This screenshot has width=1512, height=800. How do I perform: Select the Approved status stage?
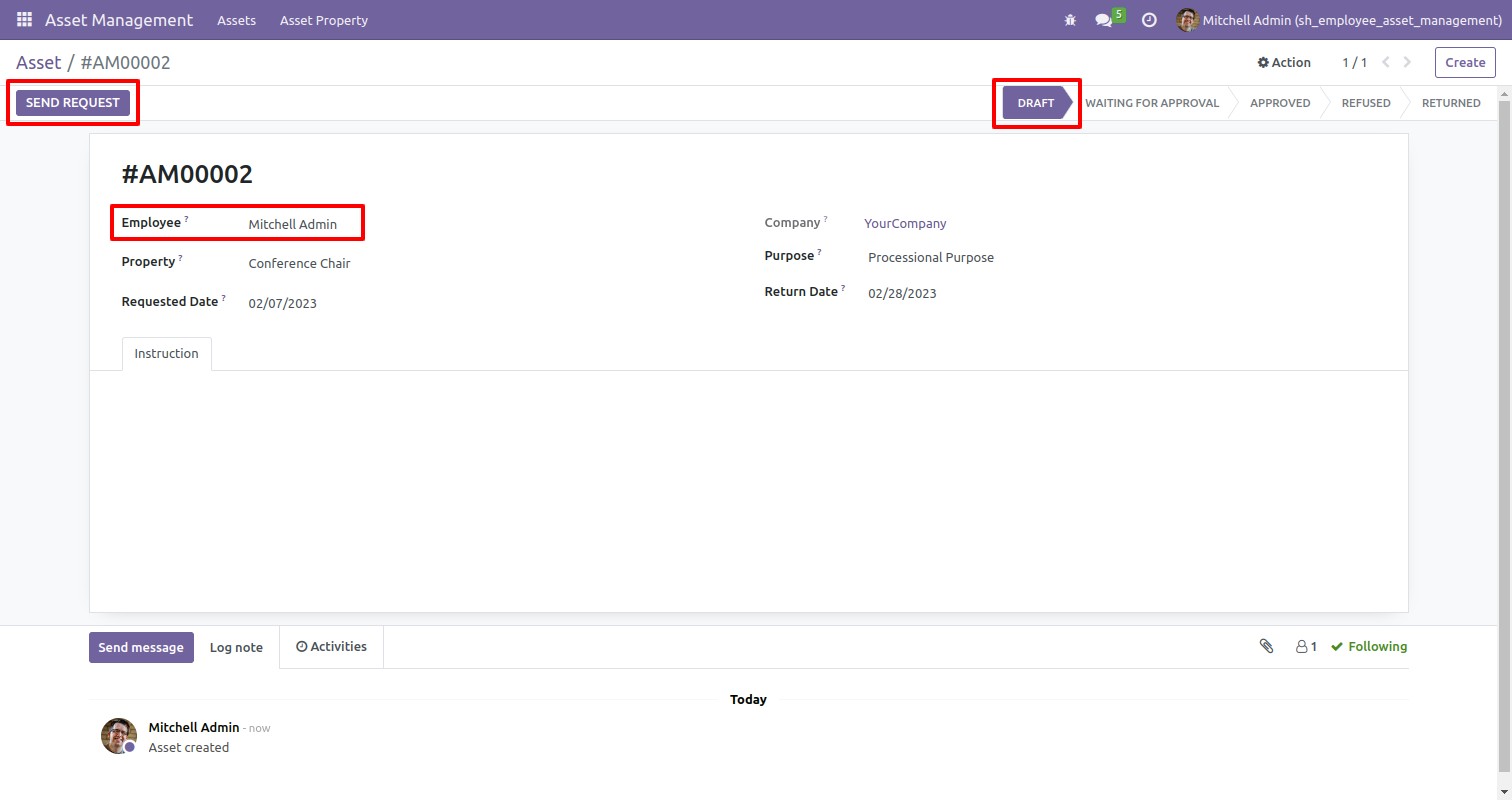click(1280, 103)
